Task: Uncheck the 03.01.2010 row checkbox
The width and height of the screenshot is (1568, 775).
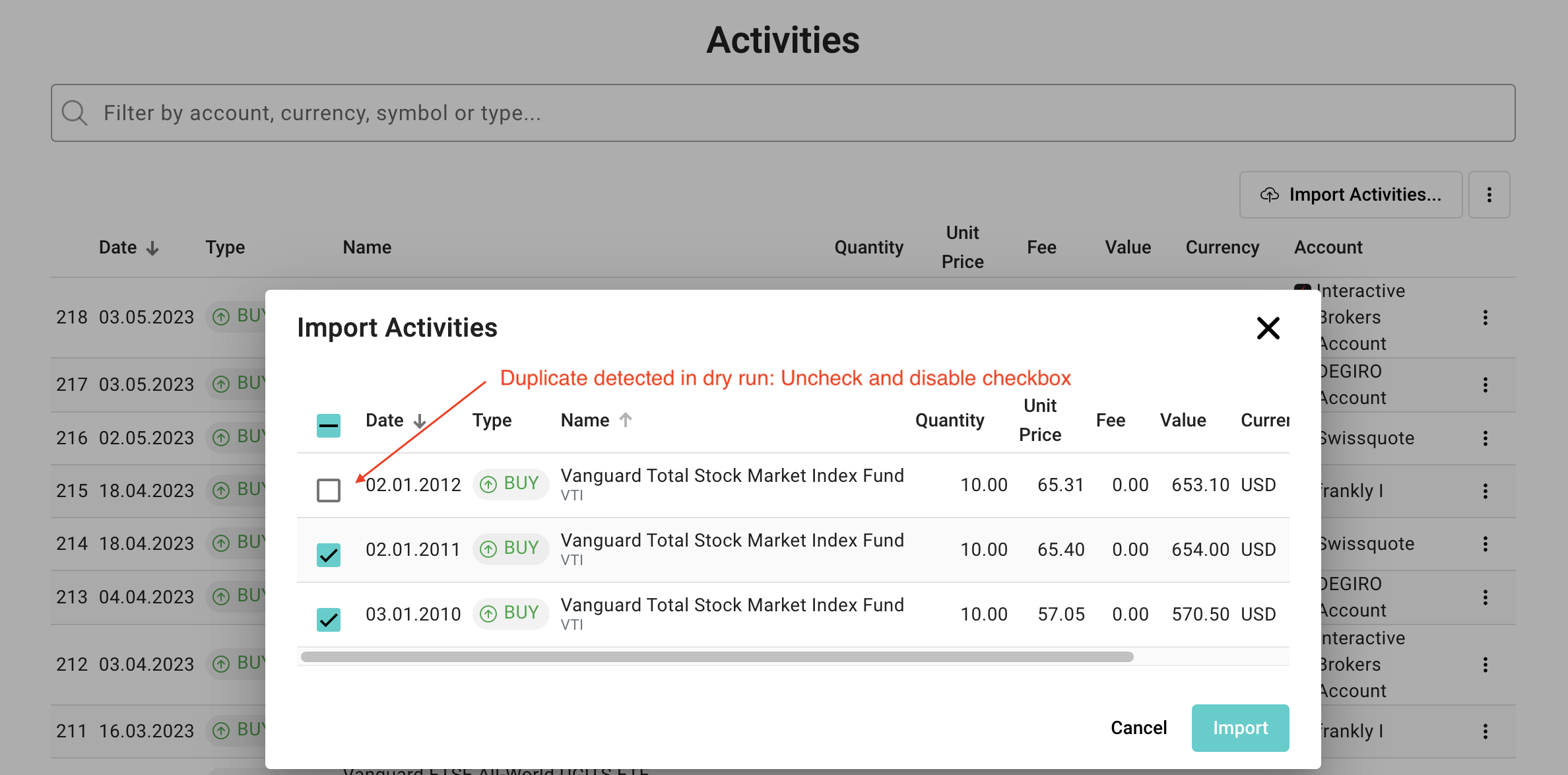Action: click(328, 620)
